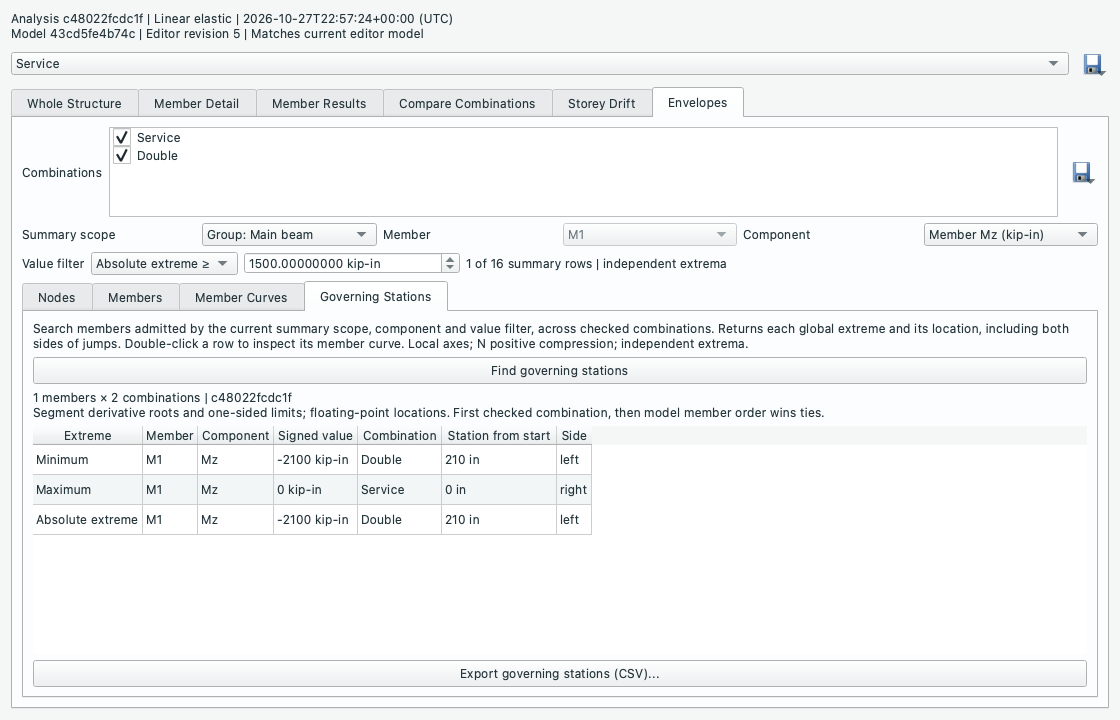The height and width of the screenshot is (720, 1120).
Task: Go to the Storey Drift tab
Action: tap(601, 104)
